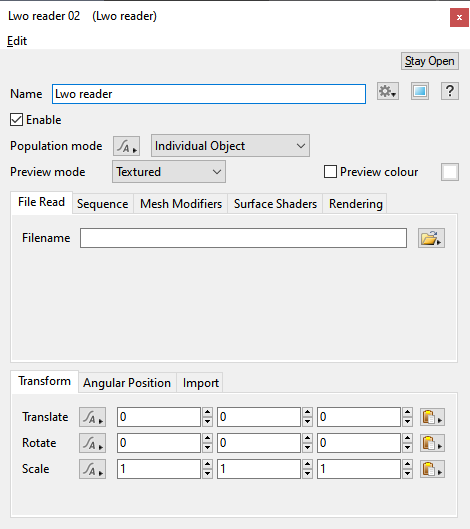Tick the Preview colour checkbox
This screenshot has height=529, width=470.
tap(330, 172)
